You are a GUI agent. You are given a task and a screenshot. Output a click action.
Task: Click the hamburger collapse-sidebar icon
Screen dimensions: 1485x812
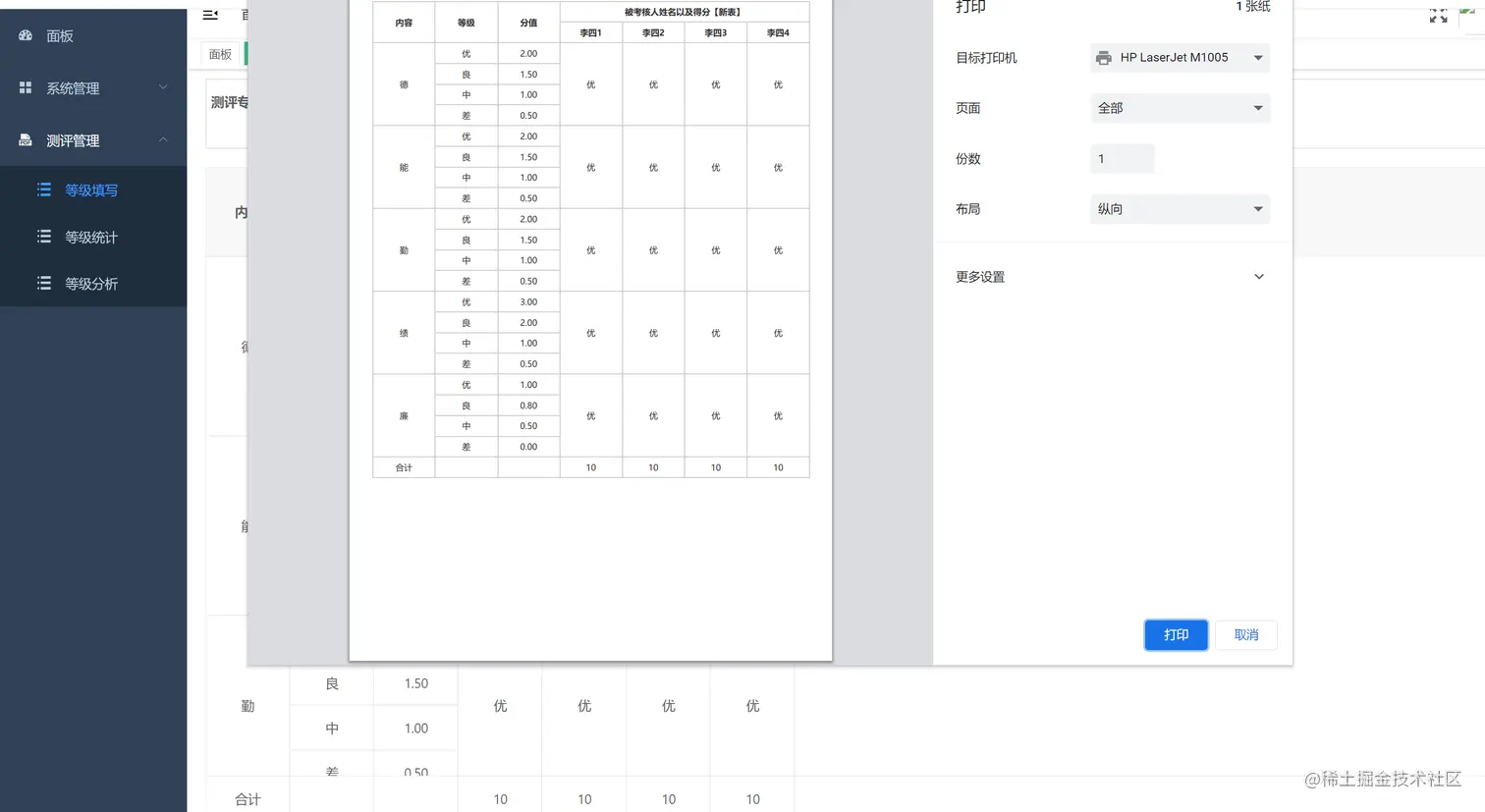[209, 14]
